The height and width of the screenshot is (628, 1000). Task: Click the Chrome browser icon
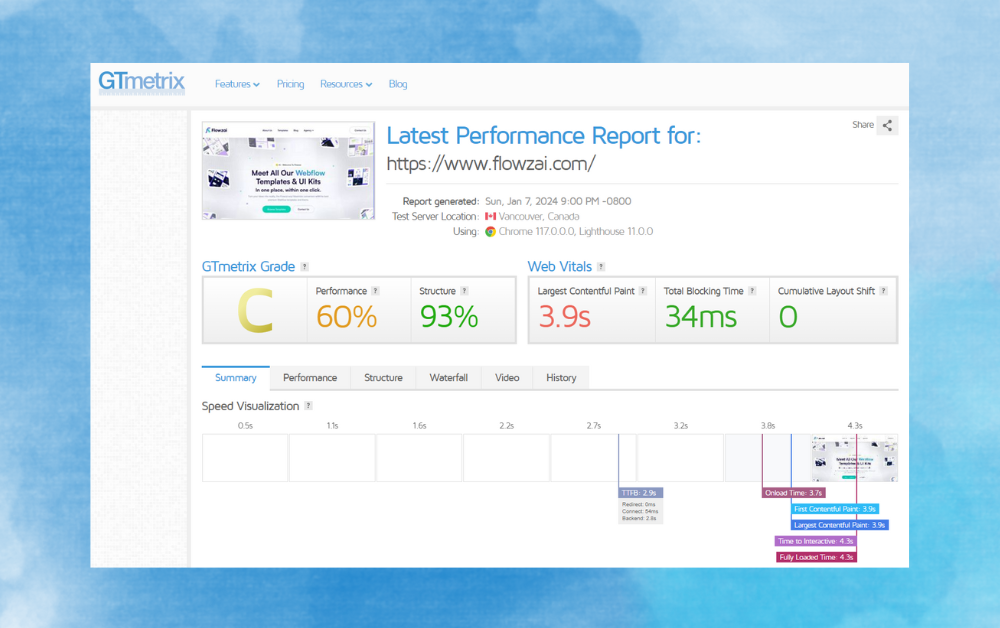coord(490,231)
